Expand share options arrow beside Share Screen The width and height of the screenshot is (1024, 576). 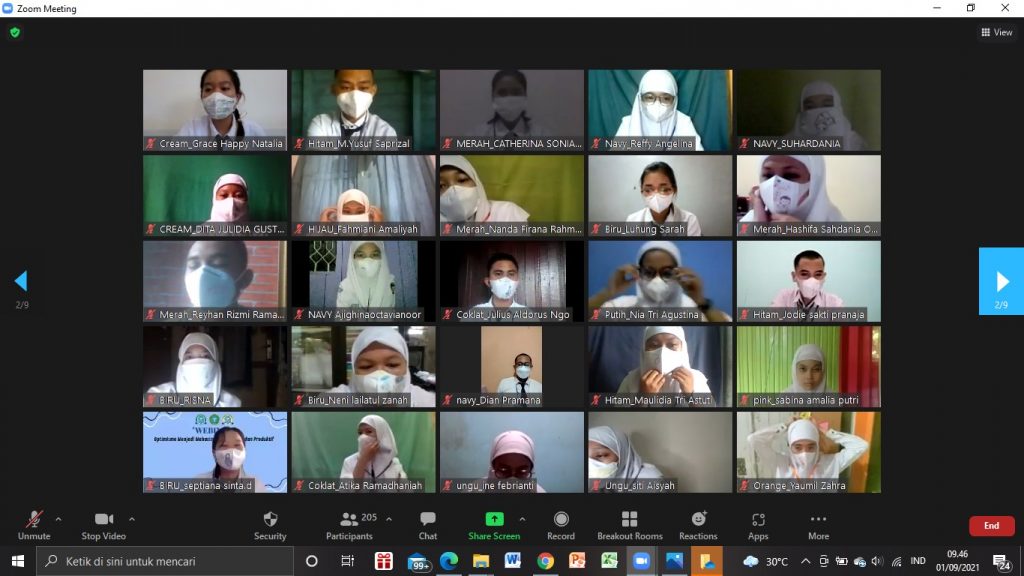coord(522,519)
